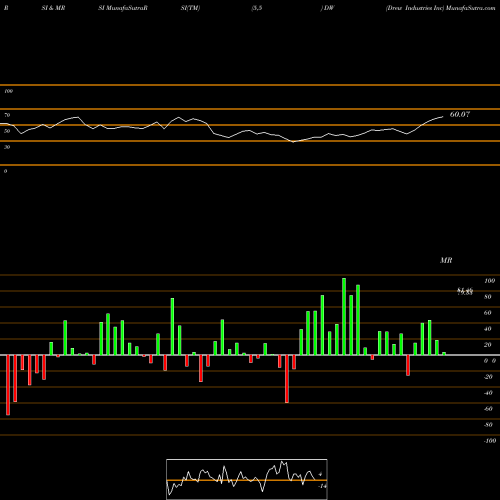Click the MR histogram axis label -80
500x500 pixels.
(488, 425)
